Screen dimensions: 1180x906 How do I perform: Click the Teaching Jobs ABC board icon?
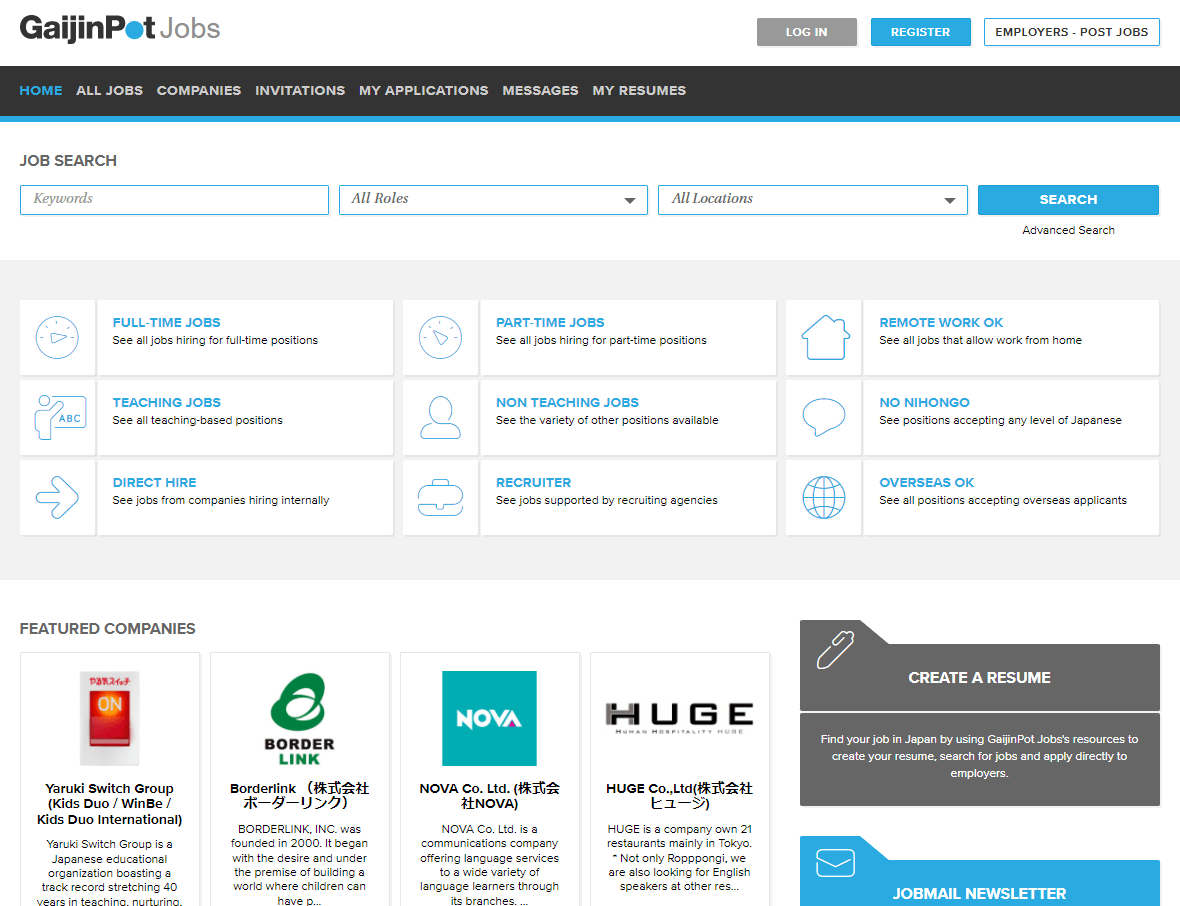point(60,417)
